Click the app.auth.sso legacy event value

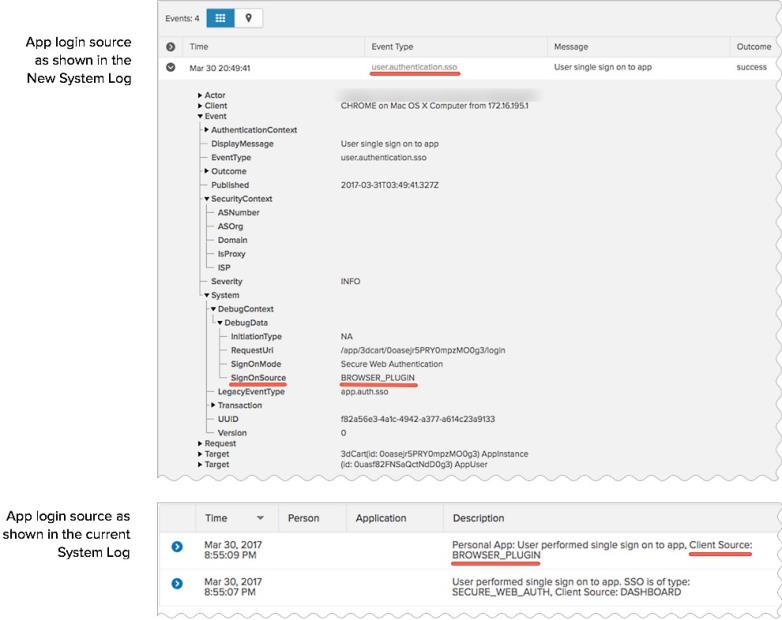365,392
